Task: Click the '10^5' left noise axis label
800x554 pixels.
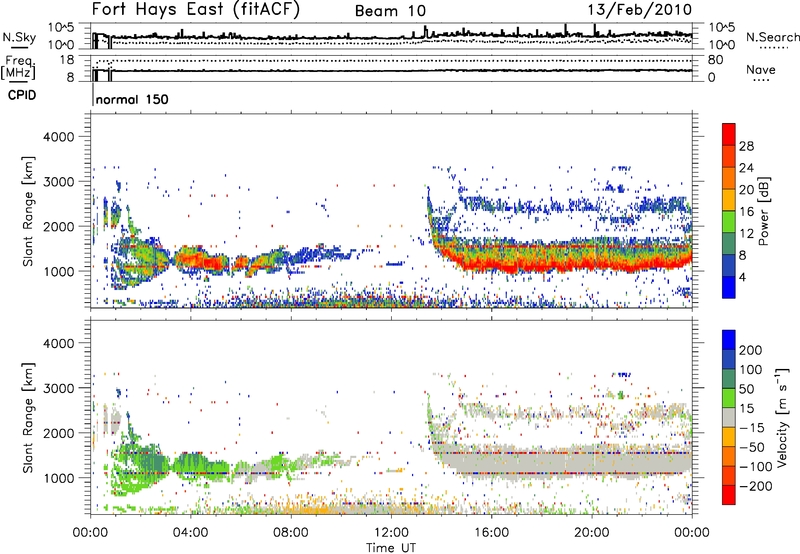Action: coord(61,27)
